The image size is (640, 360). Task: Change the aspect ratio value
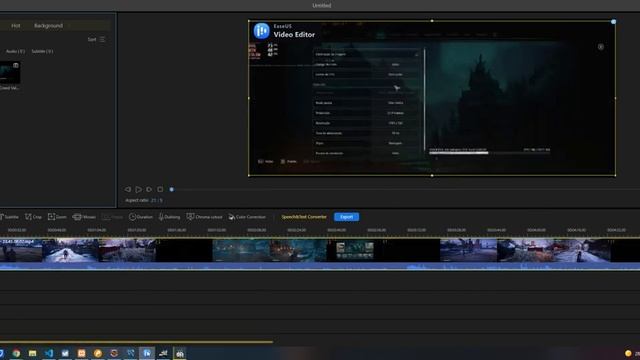click(156, 200)
